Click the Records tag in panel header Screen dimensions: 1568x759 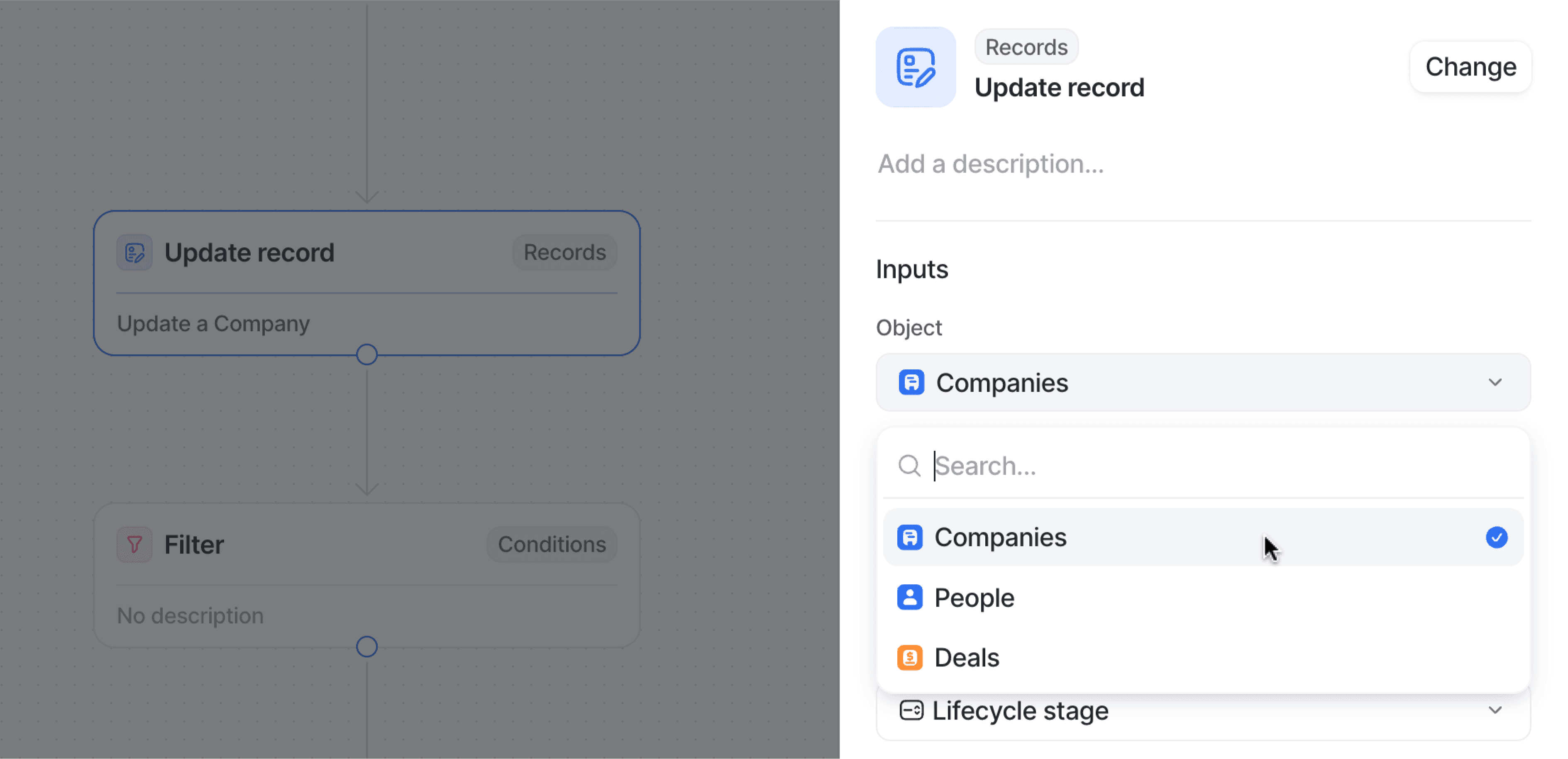pyautogui.click(x=1026, y=47)
